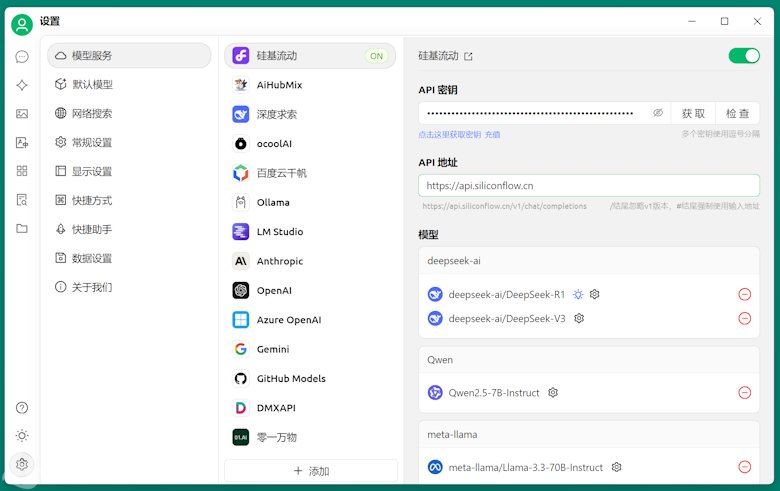Open external link next to 硅基流动 title
Screen dimensions: 780x491
click(468, 56)
